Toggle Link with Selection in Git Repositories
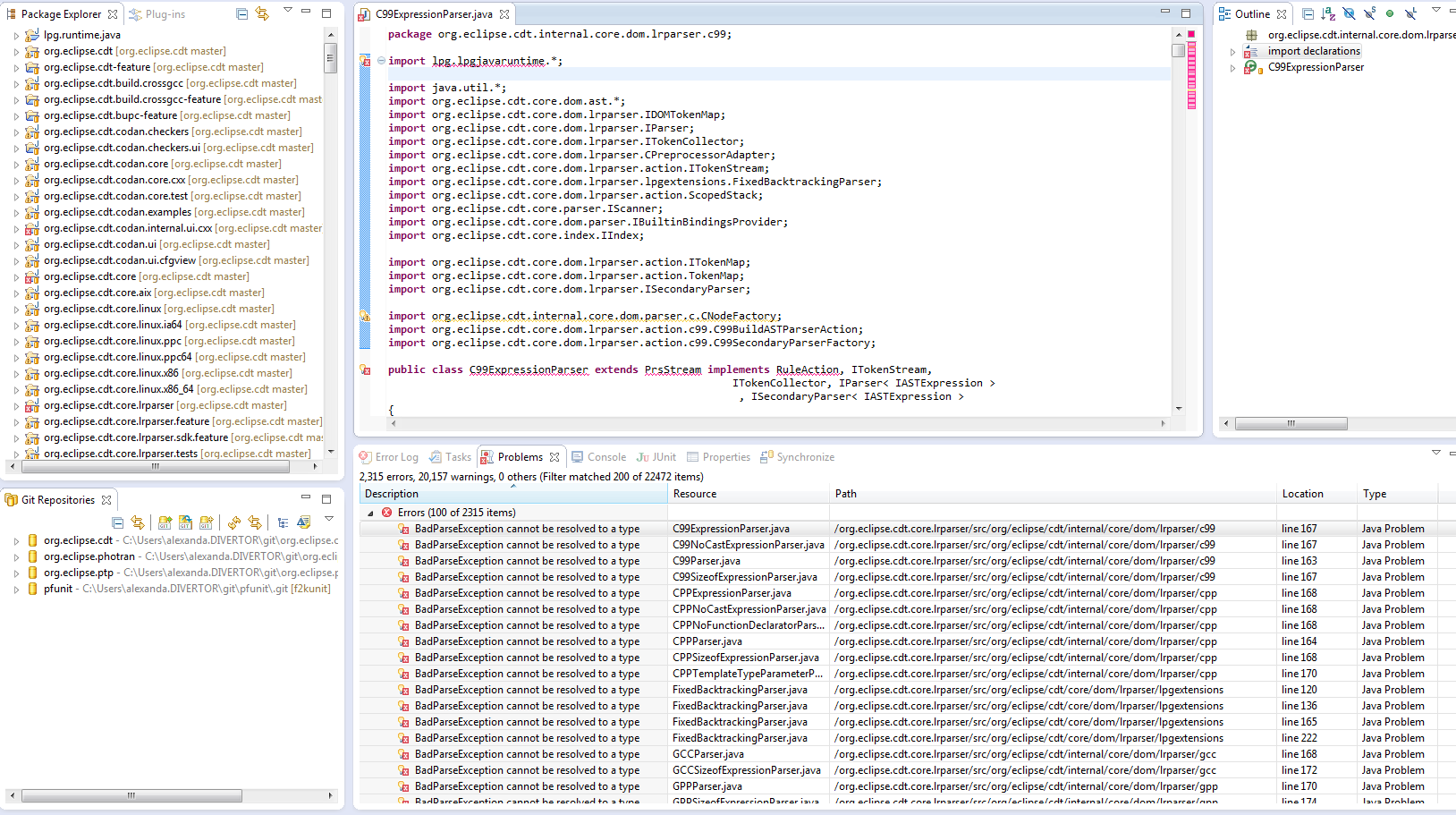 pyautogui.click(x=138, y=522)
